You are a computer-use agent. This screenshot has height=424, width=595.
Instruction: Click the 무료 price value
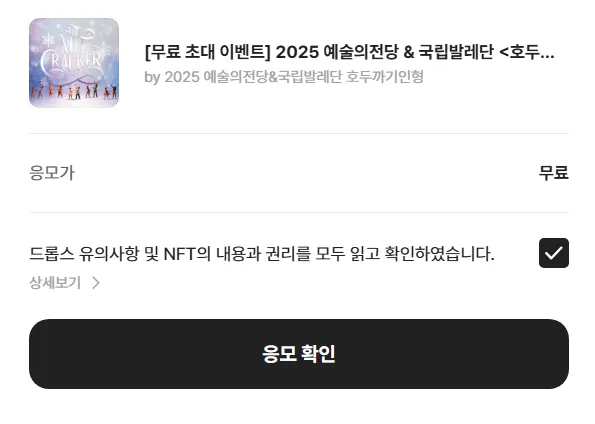[554, 173]
